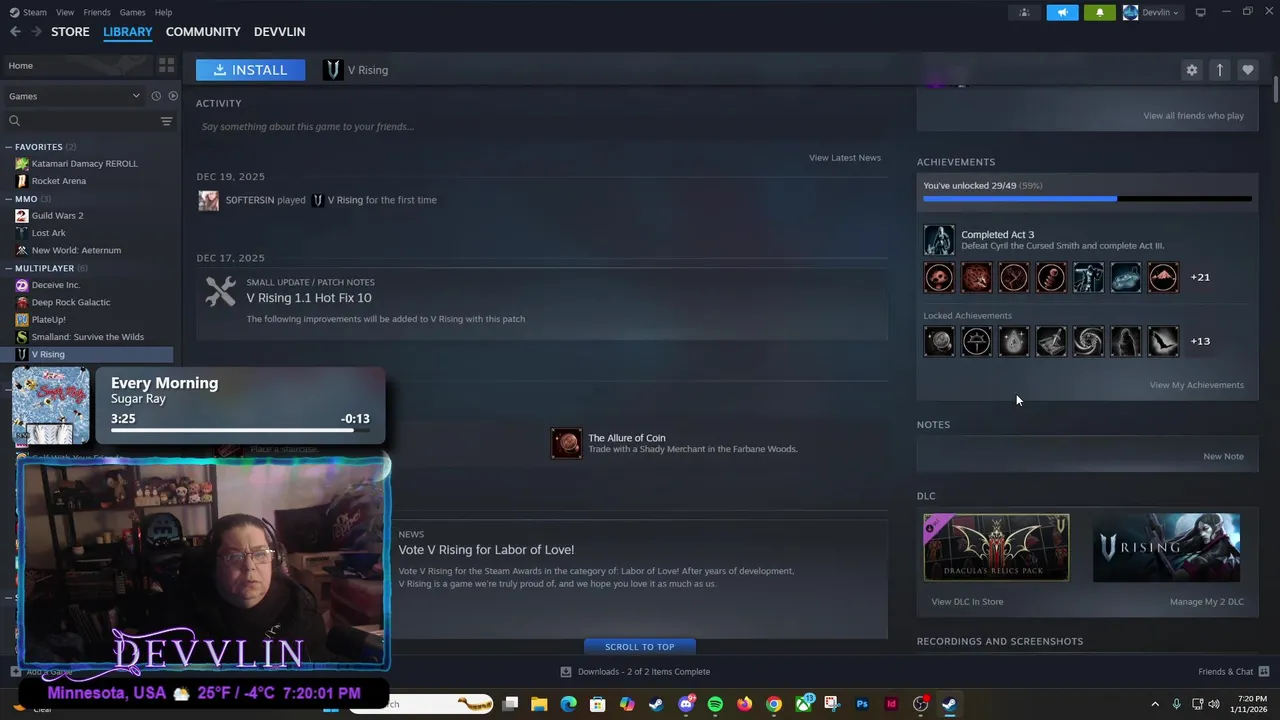Viewport: 1280px width, 720px height.
Task: Open Spotify from the Windows taskbar
Action: tap(715, 704)
